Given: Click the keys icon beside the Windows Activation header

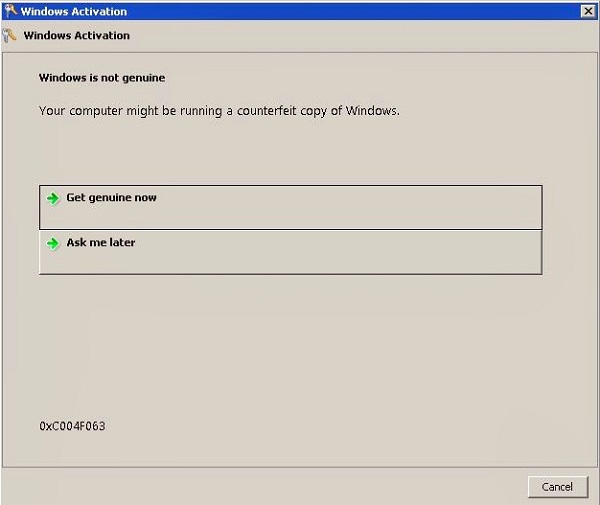Looking at the screenshot, I should tap(11, 35).
